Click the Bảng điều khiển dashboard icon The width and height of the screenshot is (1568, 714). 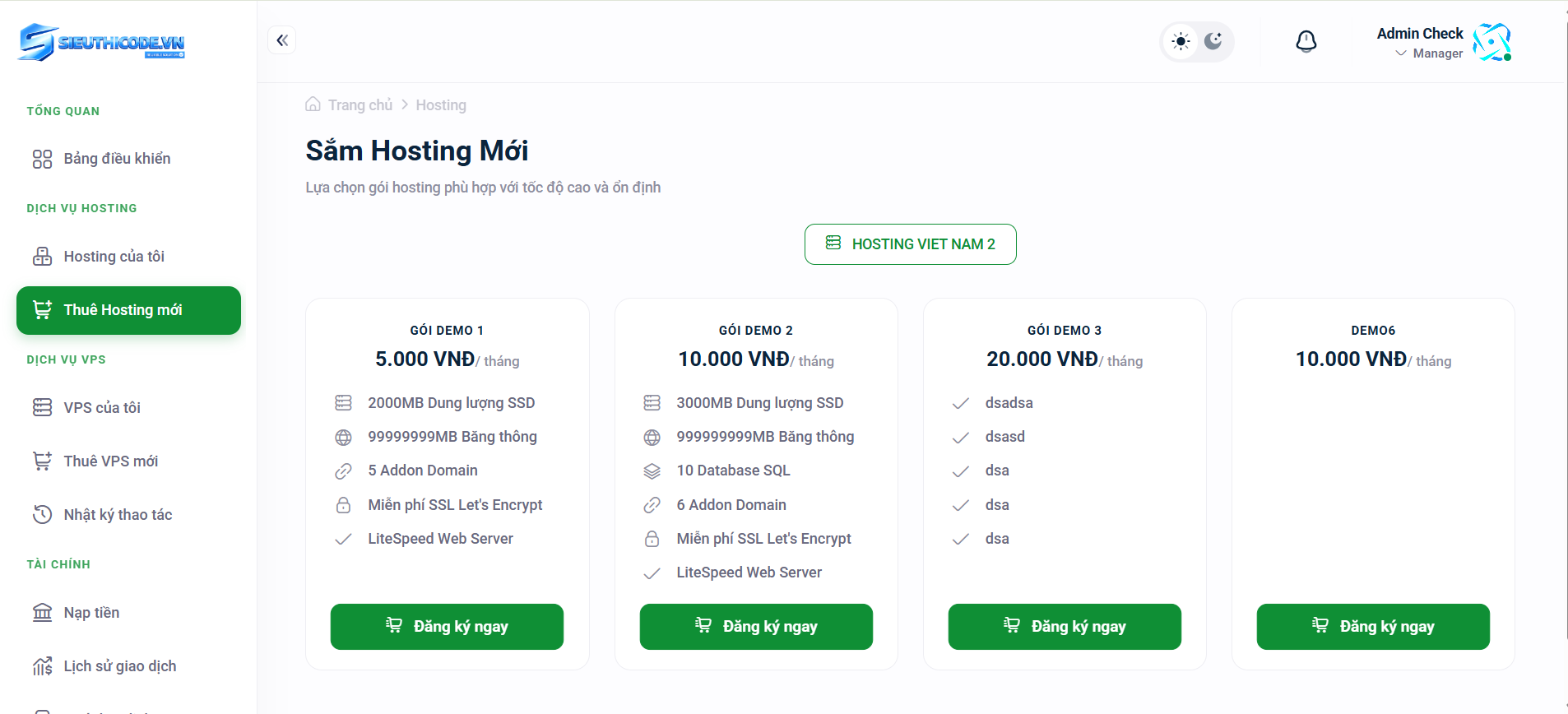(x=42, y=159)
